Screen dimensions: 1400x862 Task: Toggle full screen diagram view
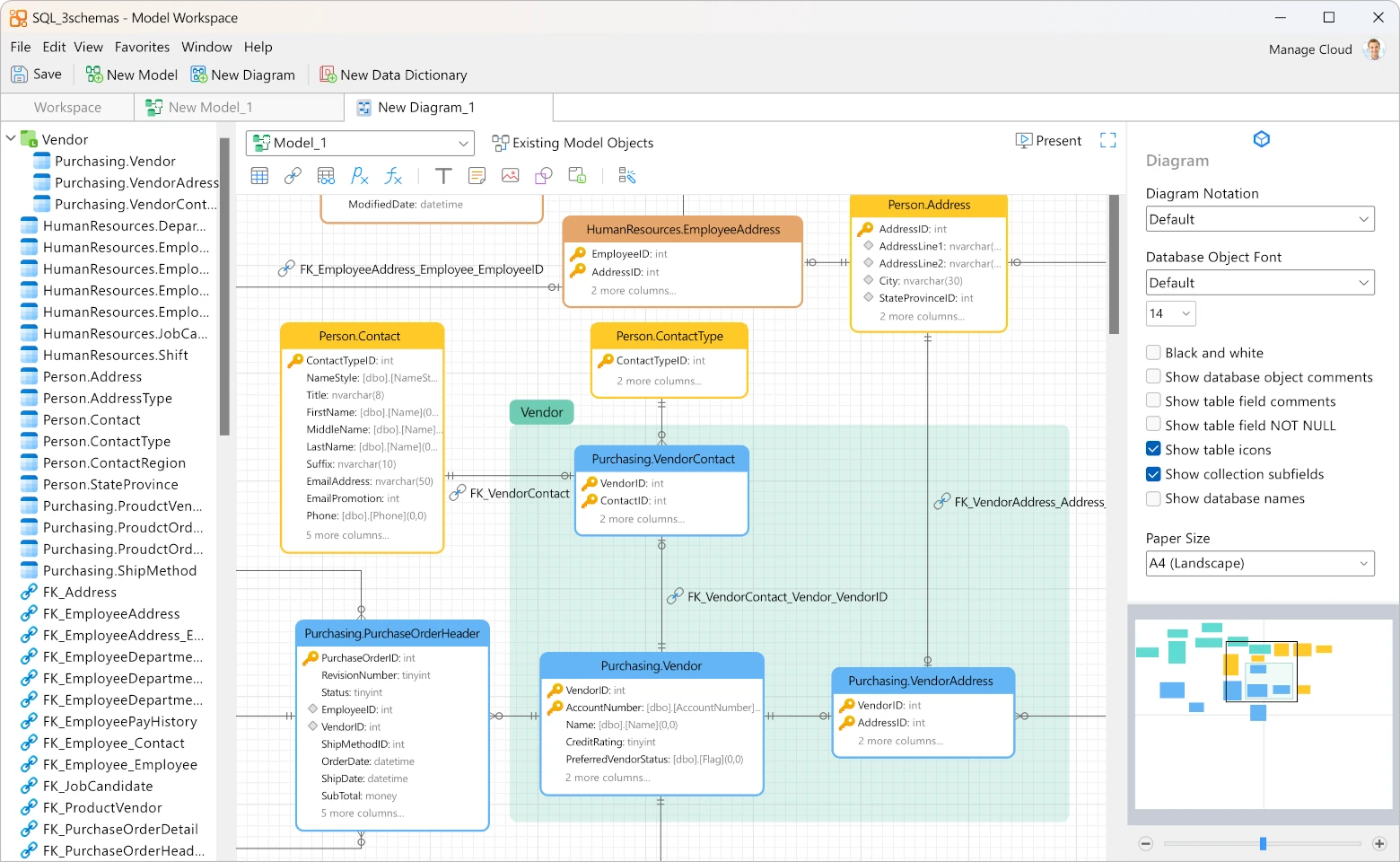tap(1107, 141)
